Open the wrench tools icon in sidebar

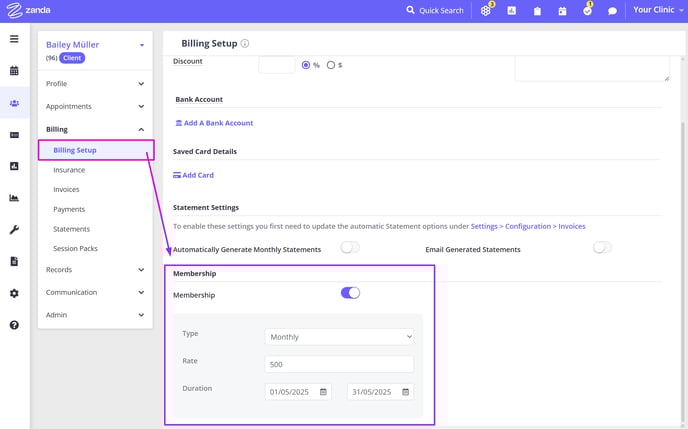pos(14,230)
